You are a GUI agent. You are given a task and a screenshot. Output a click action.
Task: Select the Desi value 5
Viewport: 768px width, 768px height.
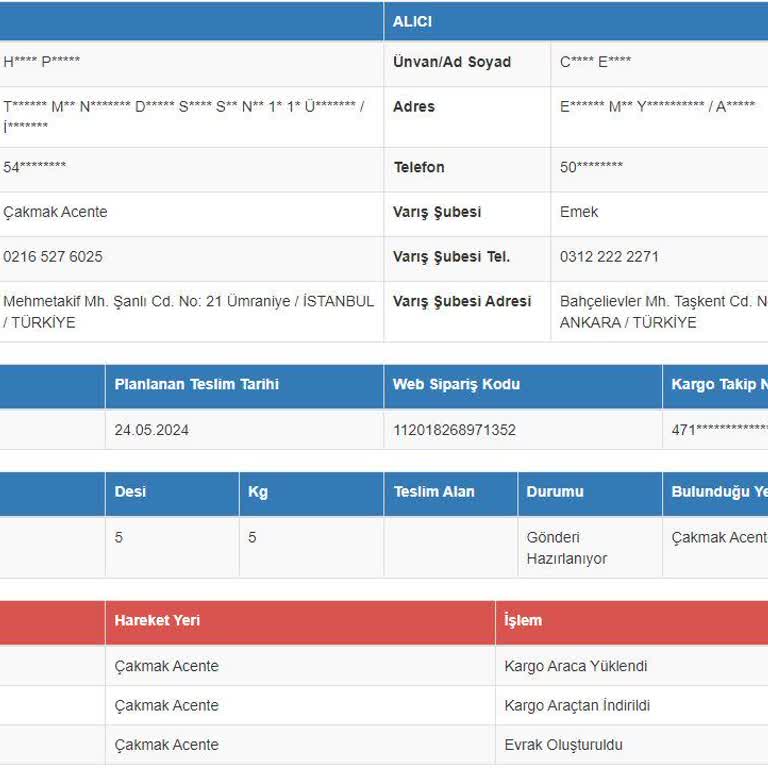tap(119, 537)
